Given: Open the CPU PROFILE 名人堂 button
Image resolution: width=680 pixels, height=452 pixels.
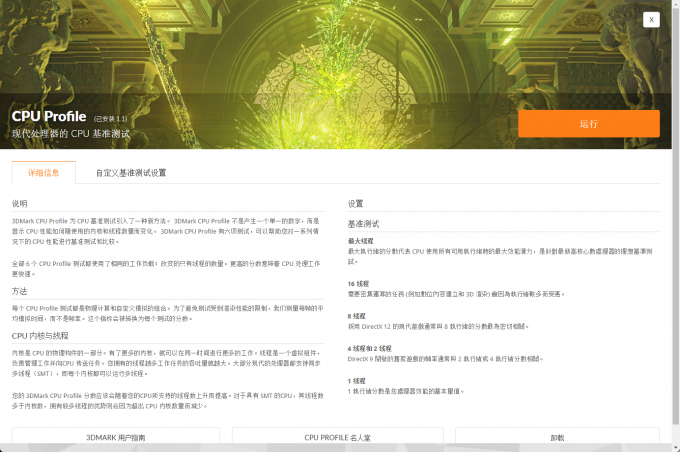Looking at the screenshot, I should [337, 436].
